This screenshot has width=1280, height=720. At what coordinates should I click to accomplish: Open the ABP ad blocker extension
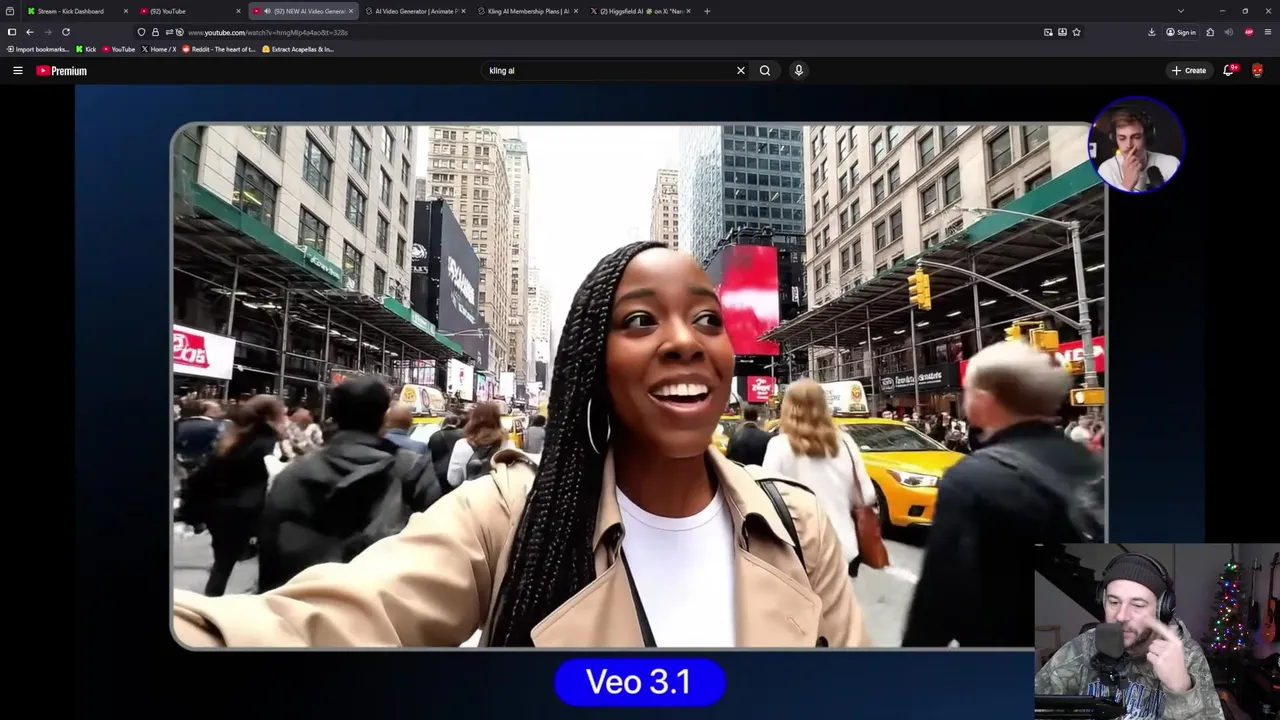pyautogui.click(x=1249, y=32)
